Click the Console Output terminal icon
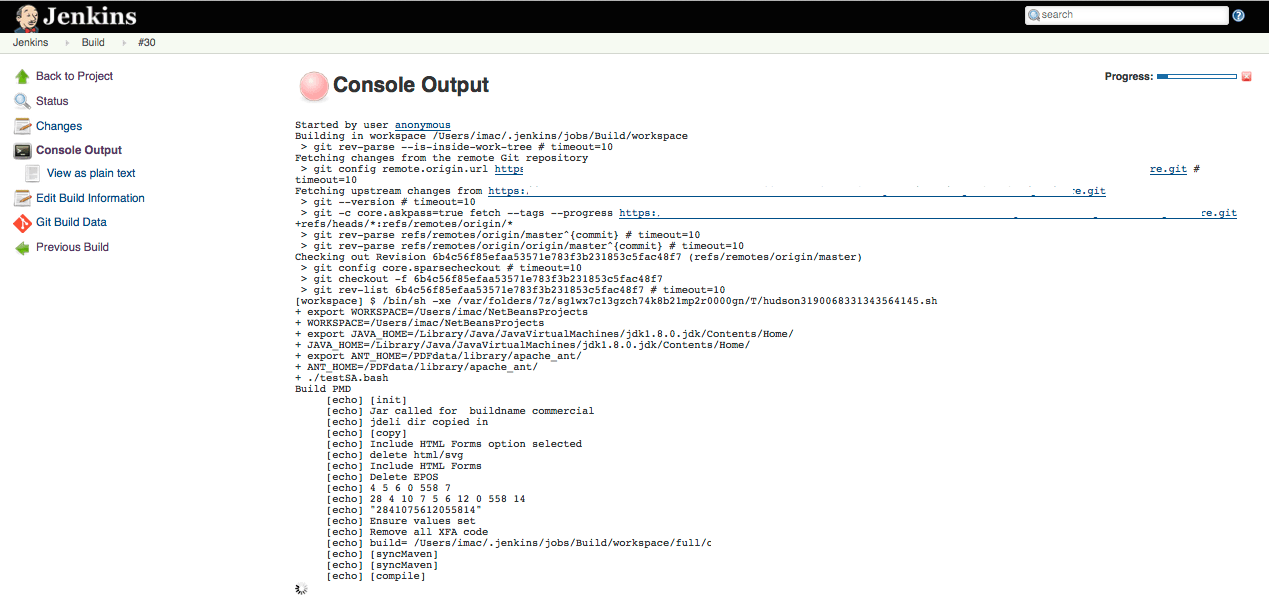Image resolution: width=1269 pixels, height=597 pixels. pyautogui.click(x=22, y=150)
